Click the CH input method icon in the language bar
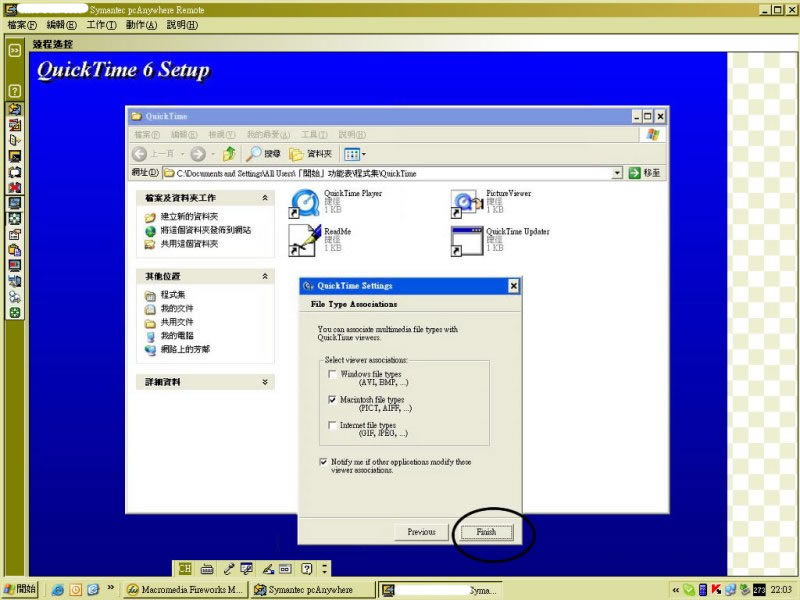Viewport: 800px width, 600px height. 185,568
